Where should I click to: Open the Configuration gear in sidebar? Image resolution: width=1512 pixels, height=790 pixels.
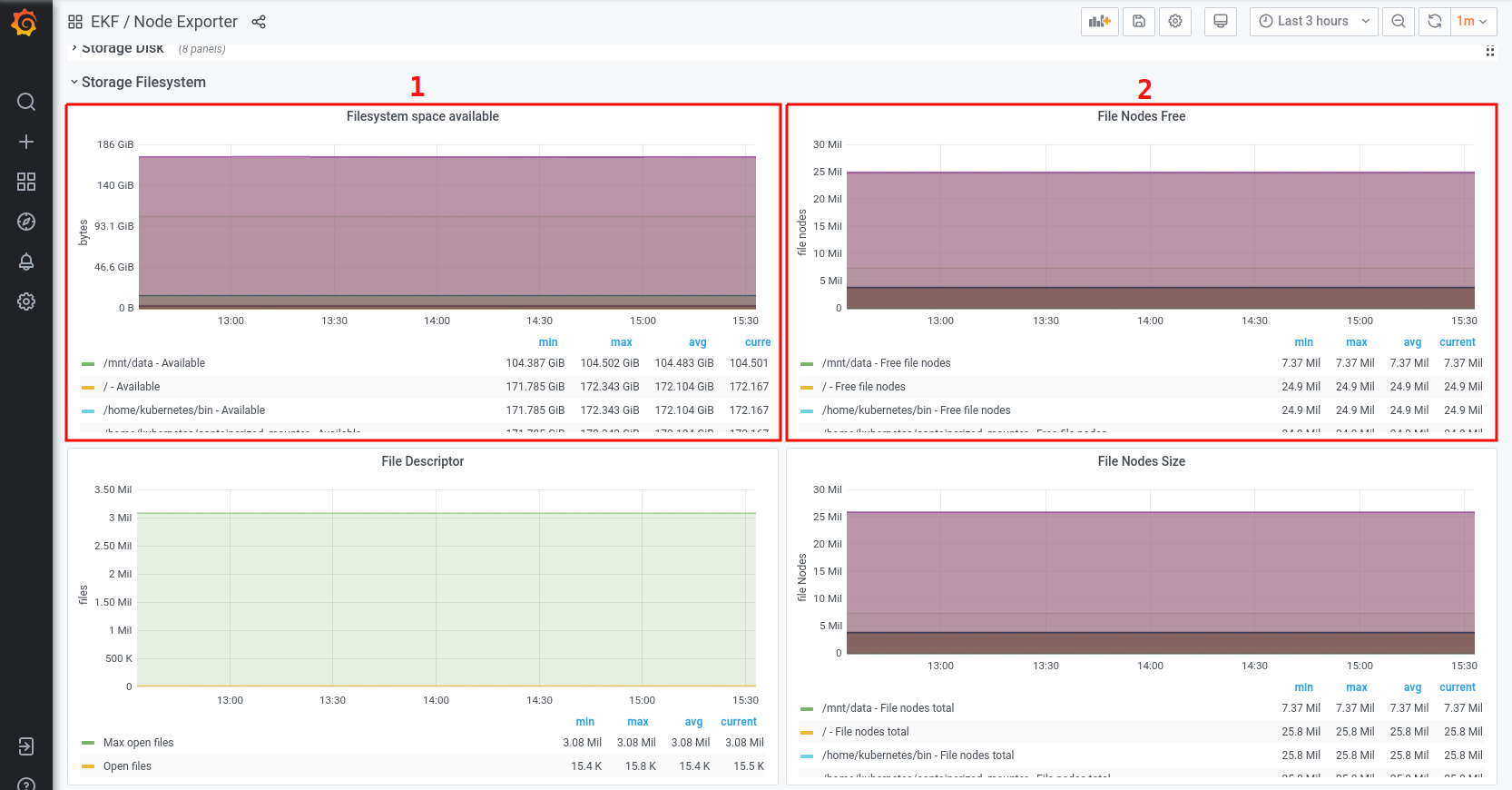pos(26,301)
